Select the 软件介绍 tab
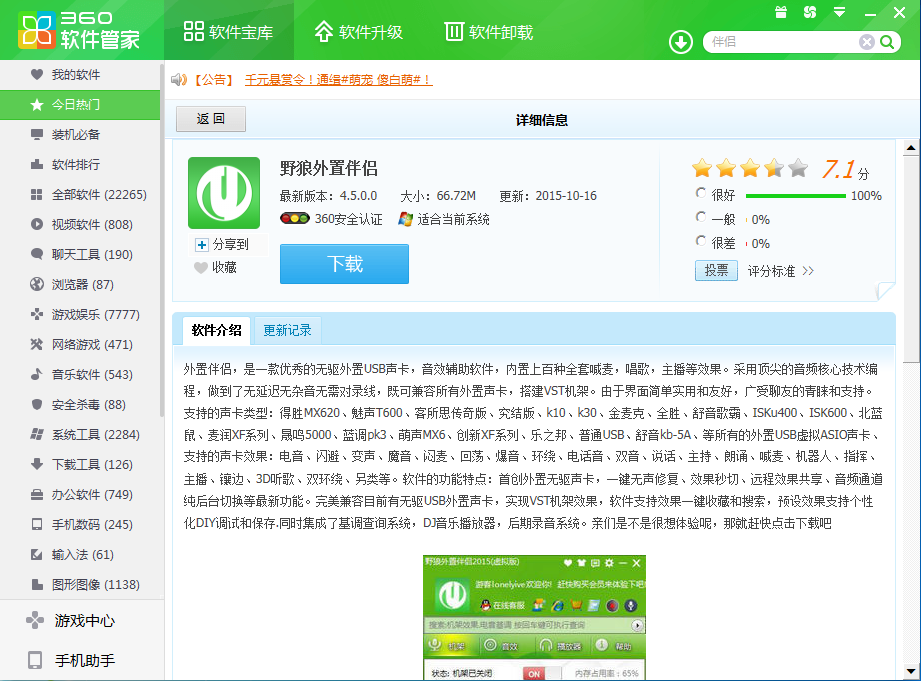The width and height of the screenshot is (921, 681). [216, 330]
